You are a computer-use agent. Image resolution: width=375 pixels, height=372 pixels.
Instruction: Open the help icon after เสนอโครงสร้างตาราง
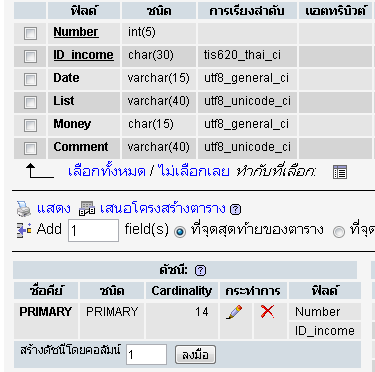click(235, 209)
